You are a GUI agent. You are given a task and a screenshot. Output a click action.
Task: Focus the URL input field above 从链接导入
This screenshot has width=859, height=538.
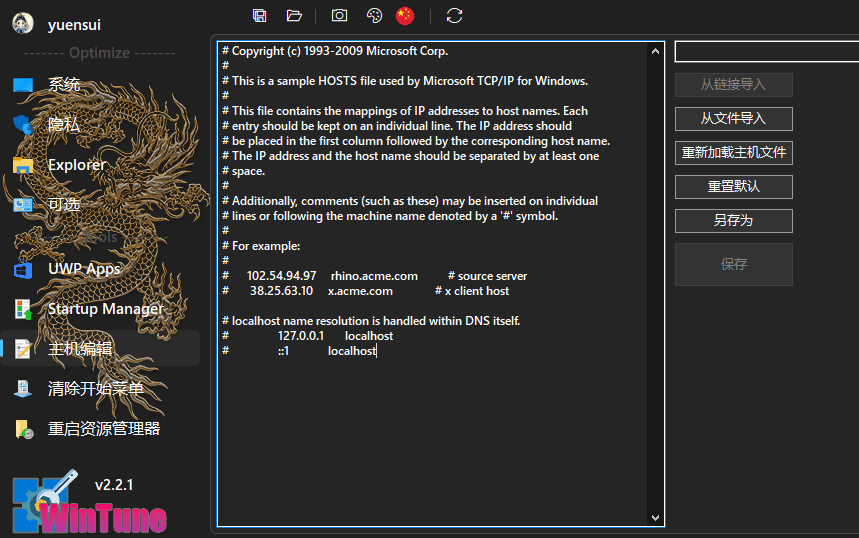tap(767, 51)
